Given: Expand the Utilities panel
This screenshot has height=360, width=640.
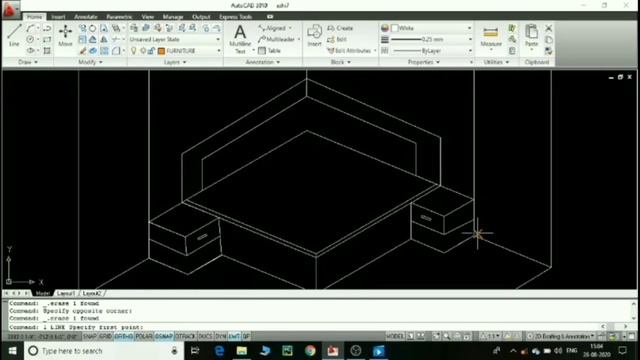Looking at the screenshot, I should point(496,62).
